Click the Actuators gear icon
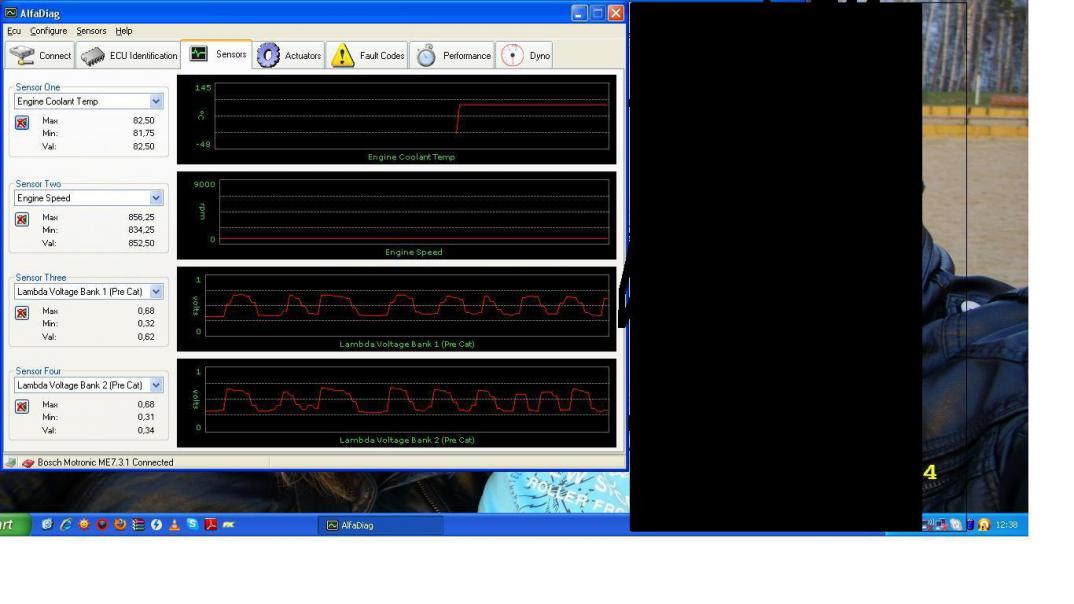Image resolution: width=1074 pixels, height=604 pixels. pyautogui.click(x=268, y=56)
